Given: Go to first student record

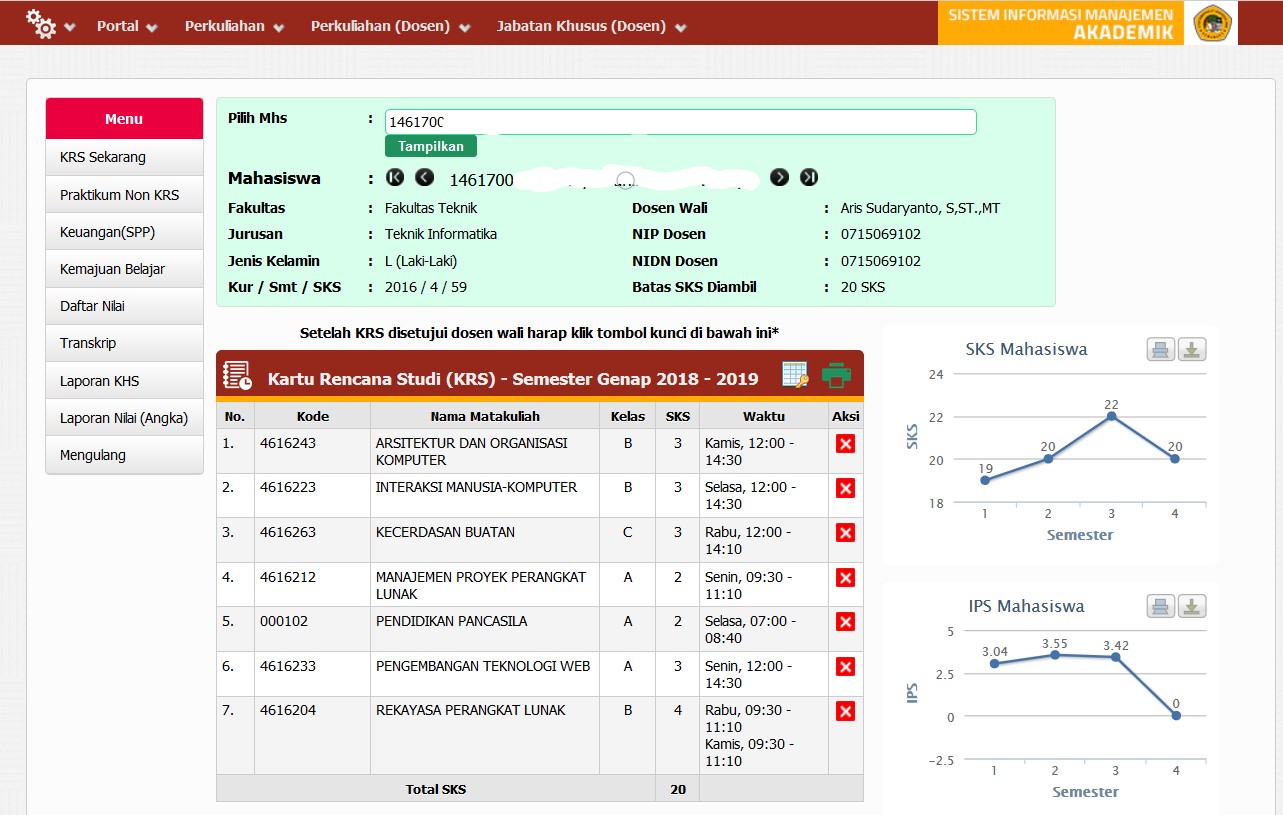Looking at the screenshot, I should point(395,178).
